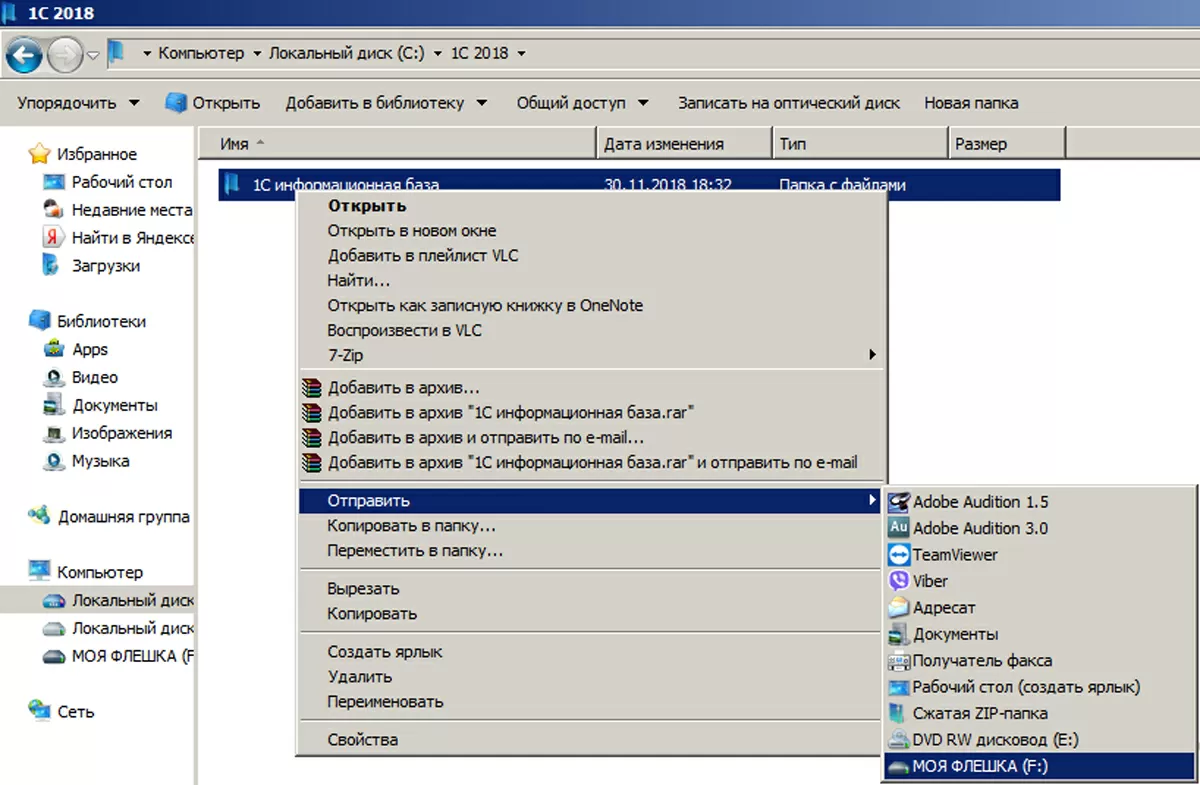
Task: Open the Изображения library icon
Action: tap(54, 433)
